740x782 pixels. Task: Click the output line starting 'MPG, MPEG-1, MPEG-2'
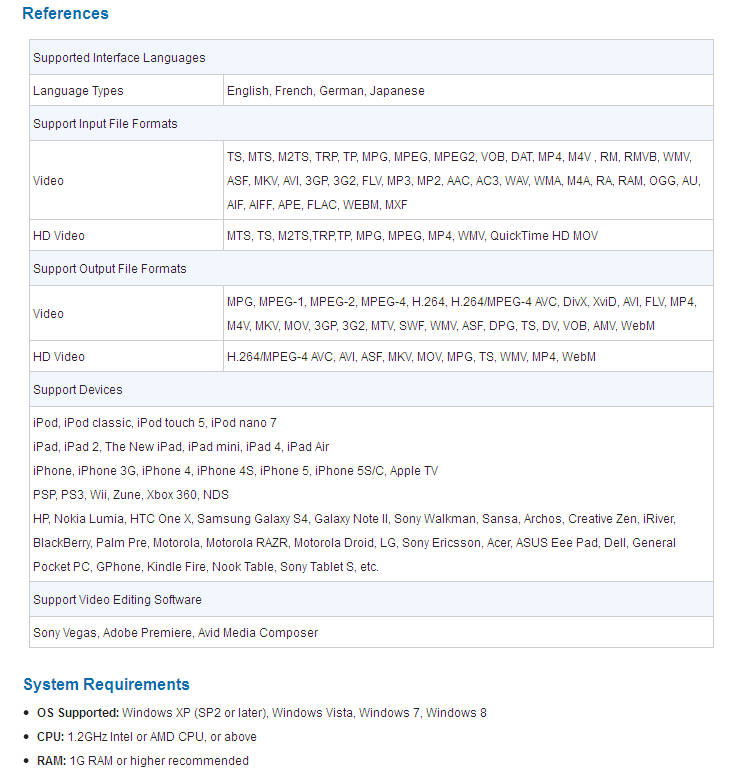462,302
